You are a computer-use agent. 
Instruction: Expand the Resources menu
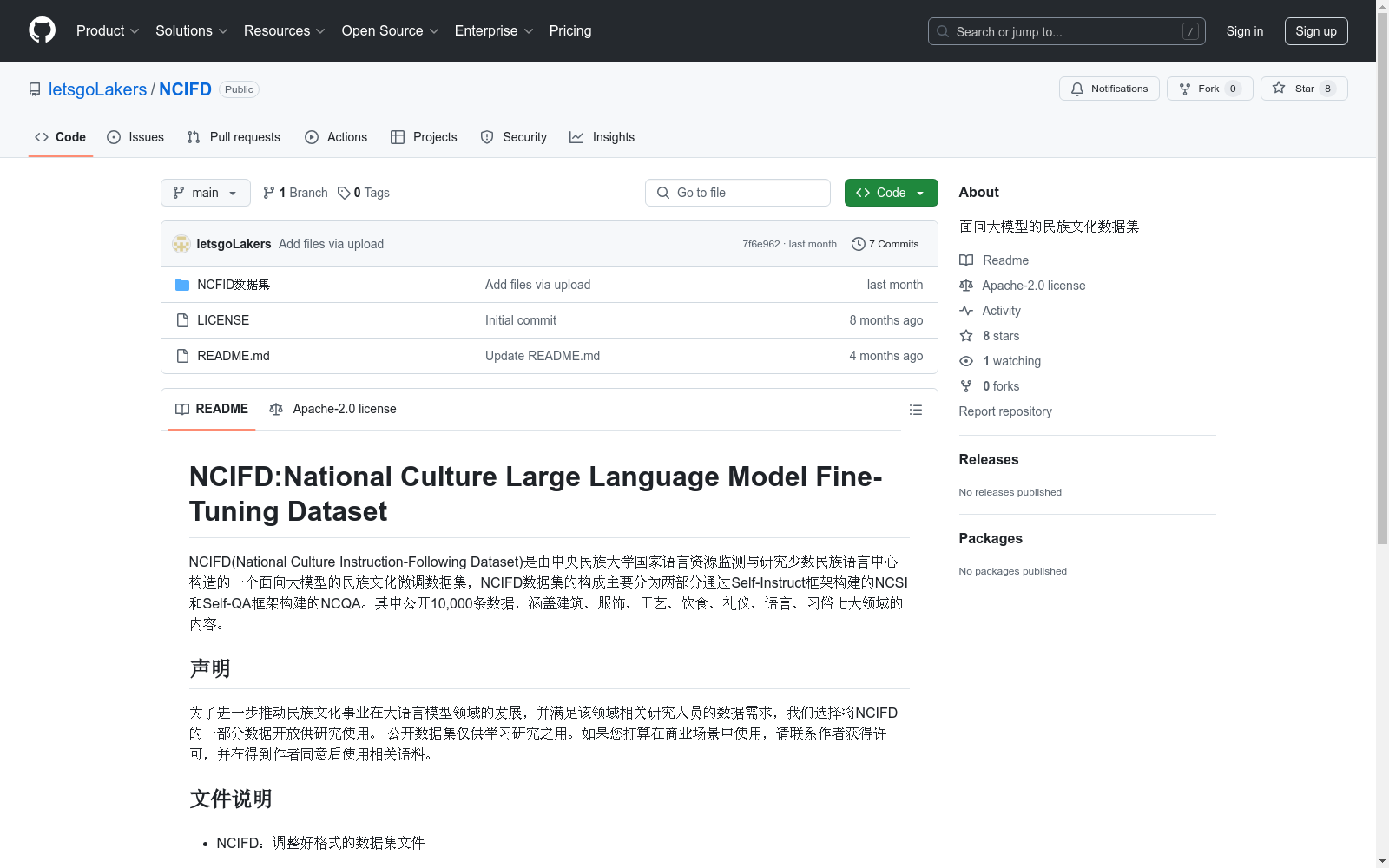point(285,30)
